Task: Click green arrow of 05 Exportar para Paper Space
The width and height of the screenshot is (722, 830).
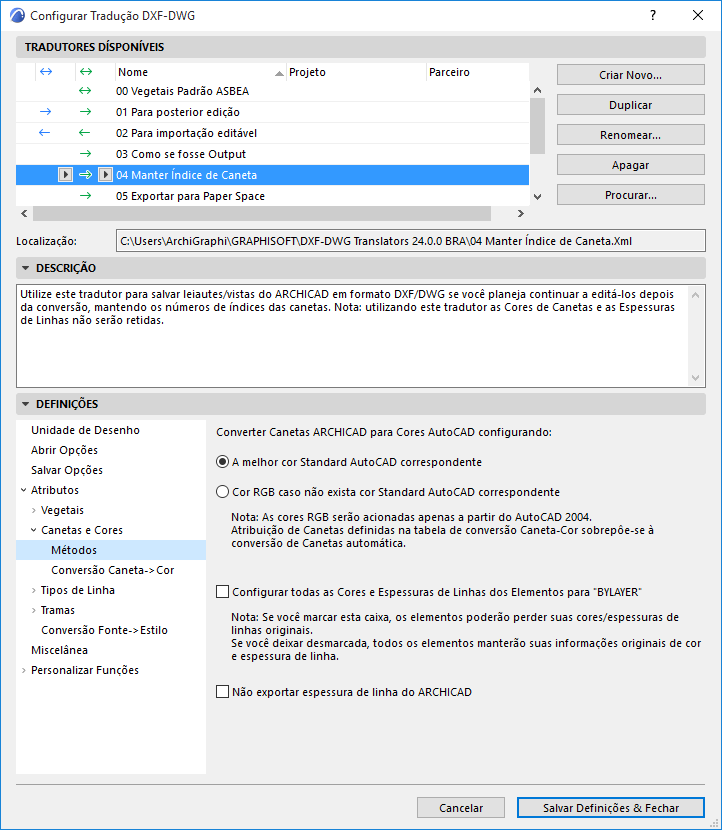Action: (85, 196)
